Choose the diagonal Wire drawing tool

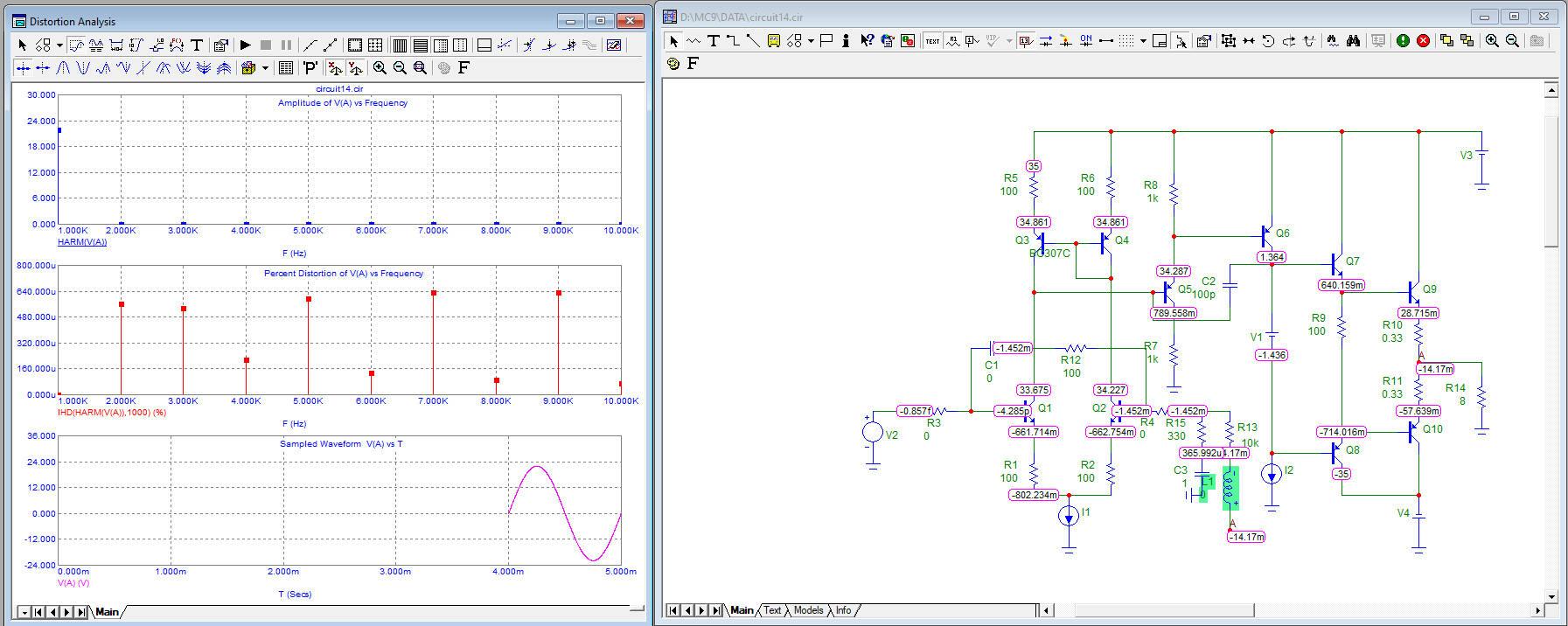click(x=753, y=41)
